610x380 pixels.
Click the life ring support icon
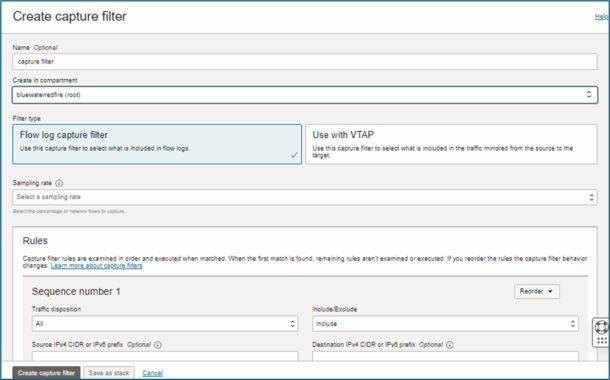602,327
